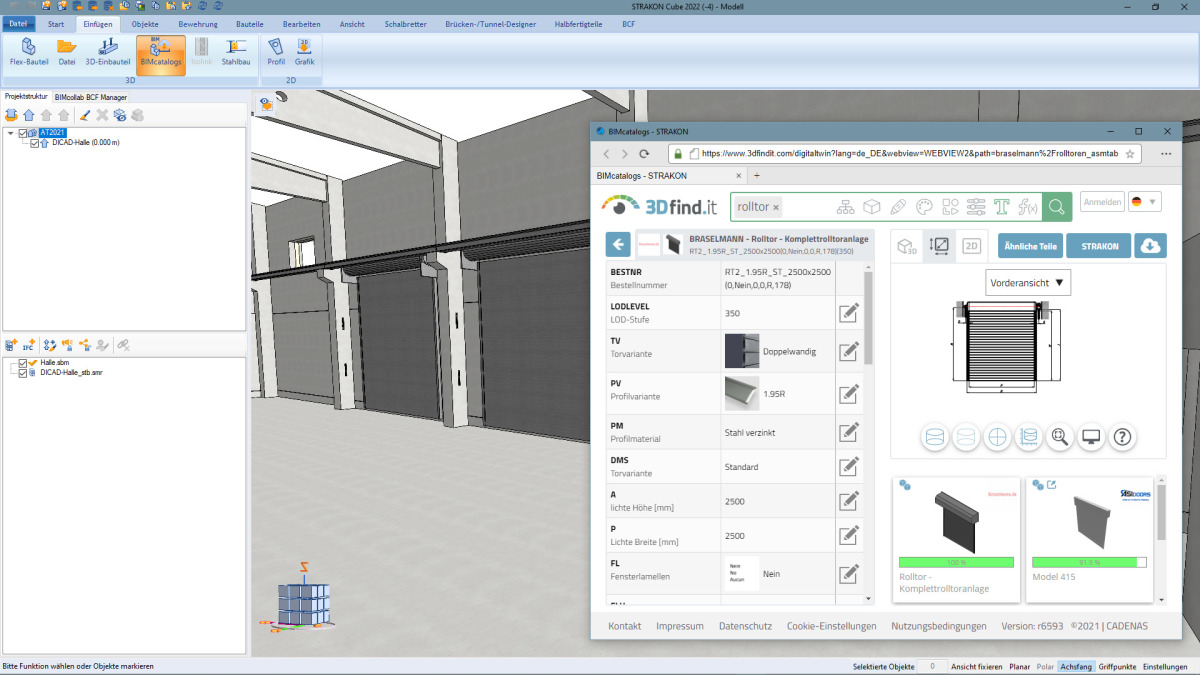Collapse the AT2021 tree node
Image resolution: width=1200 pixels, height=675 pixels.
(10, 133)
